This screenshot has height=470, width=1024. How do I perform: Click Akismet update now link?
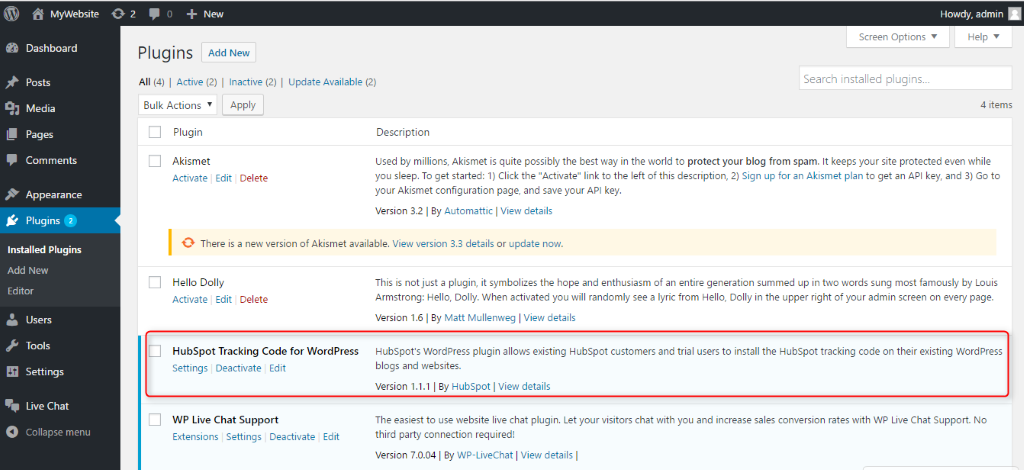coord(535,243)
